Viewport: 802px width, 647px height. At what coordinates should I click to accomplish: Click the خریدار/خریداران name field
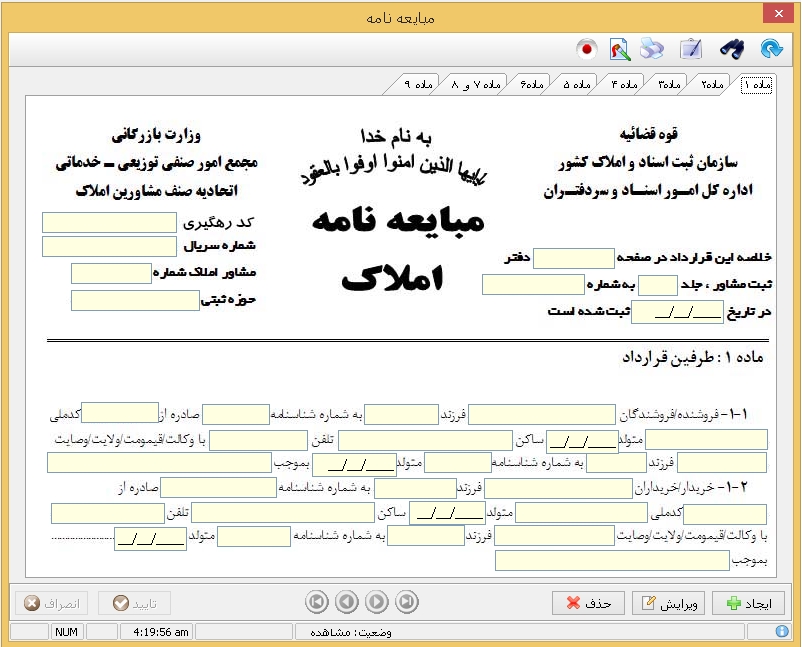(559, 488)
